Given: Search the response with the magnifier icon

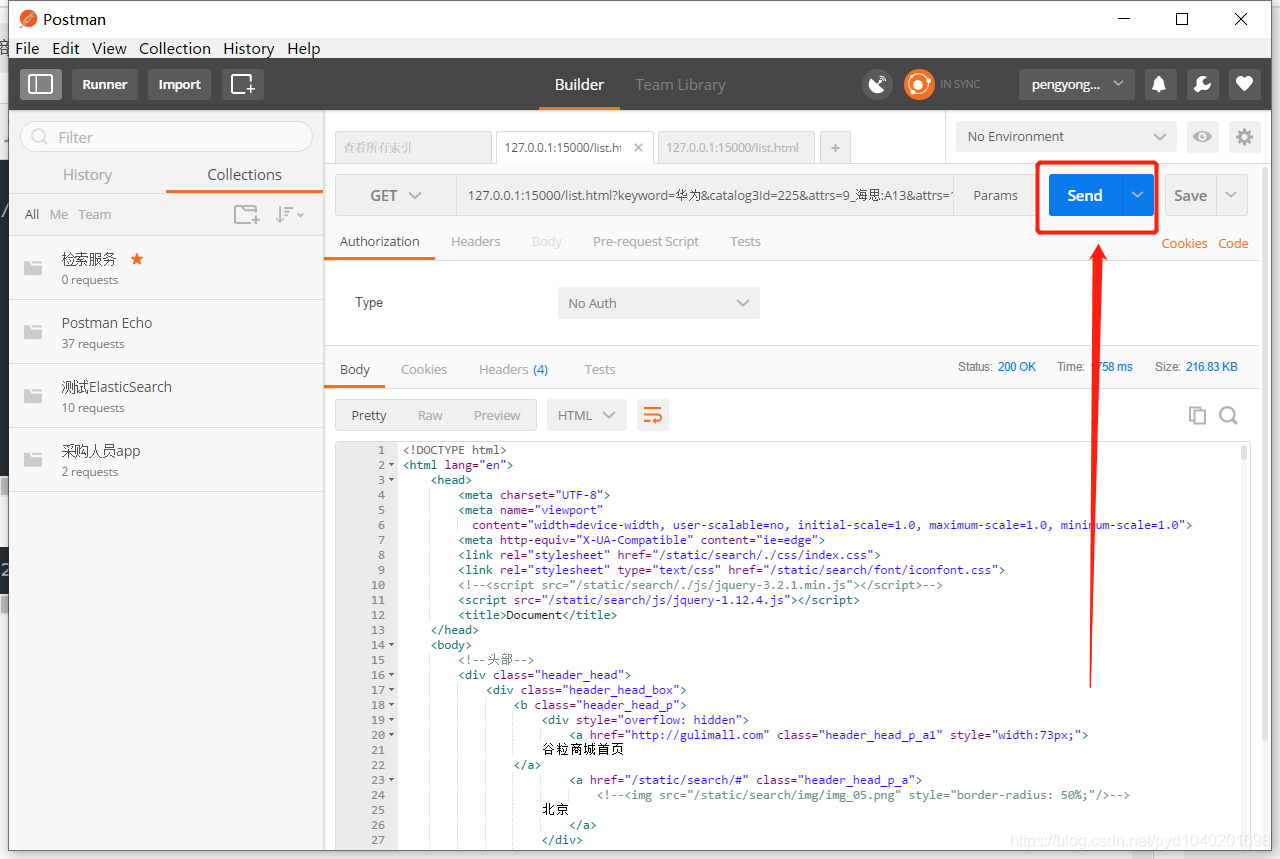Looking at the screenshot, I should (1229, 415).
